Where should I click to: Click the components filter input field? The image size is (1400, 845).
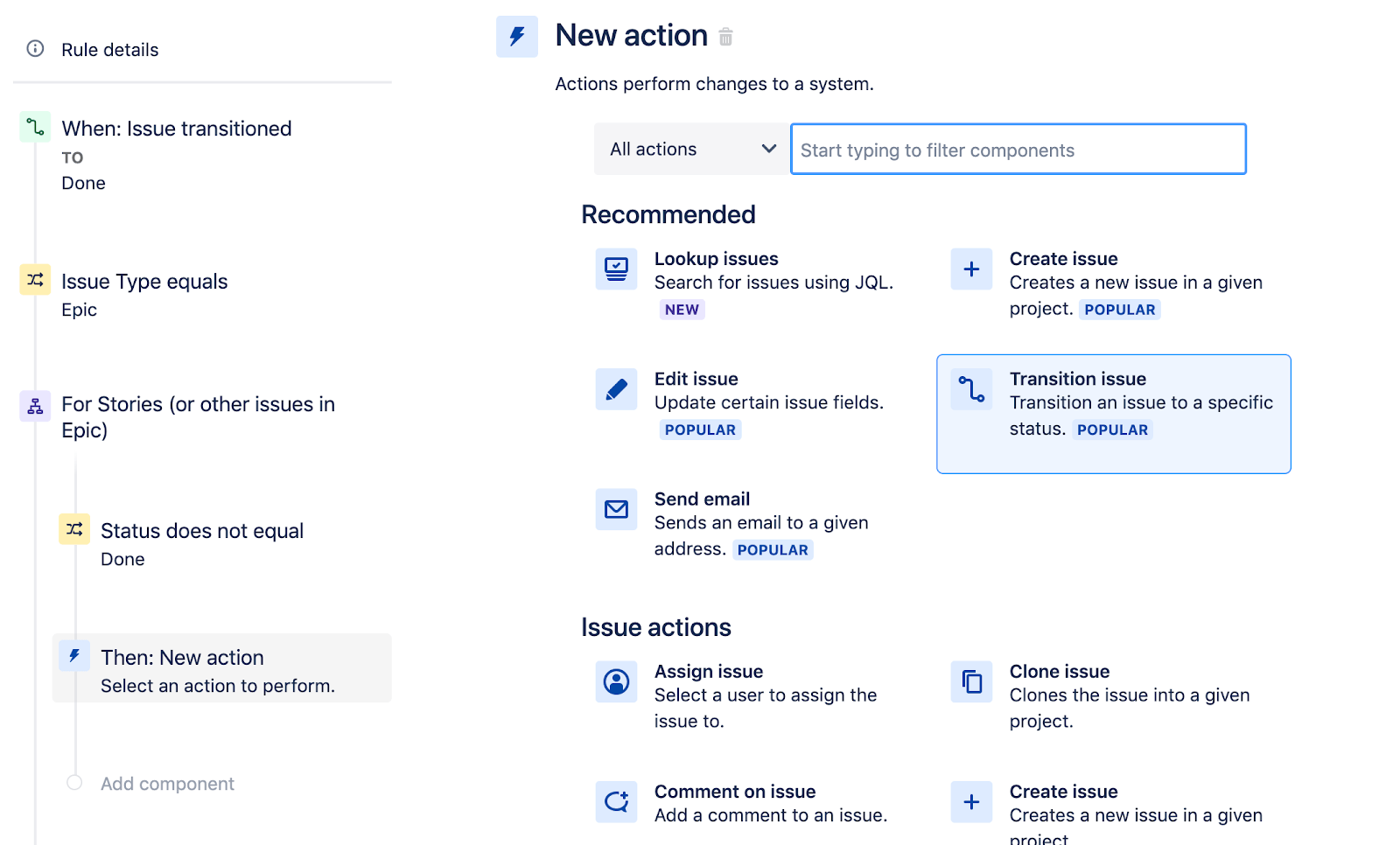[1018, 149]
